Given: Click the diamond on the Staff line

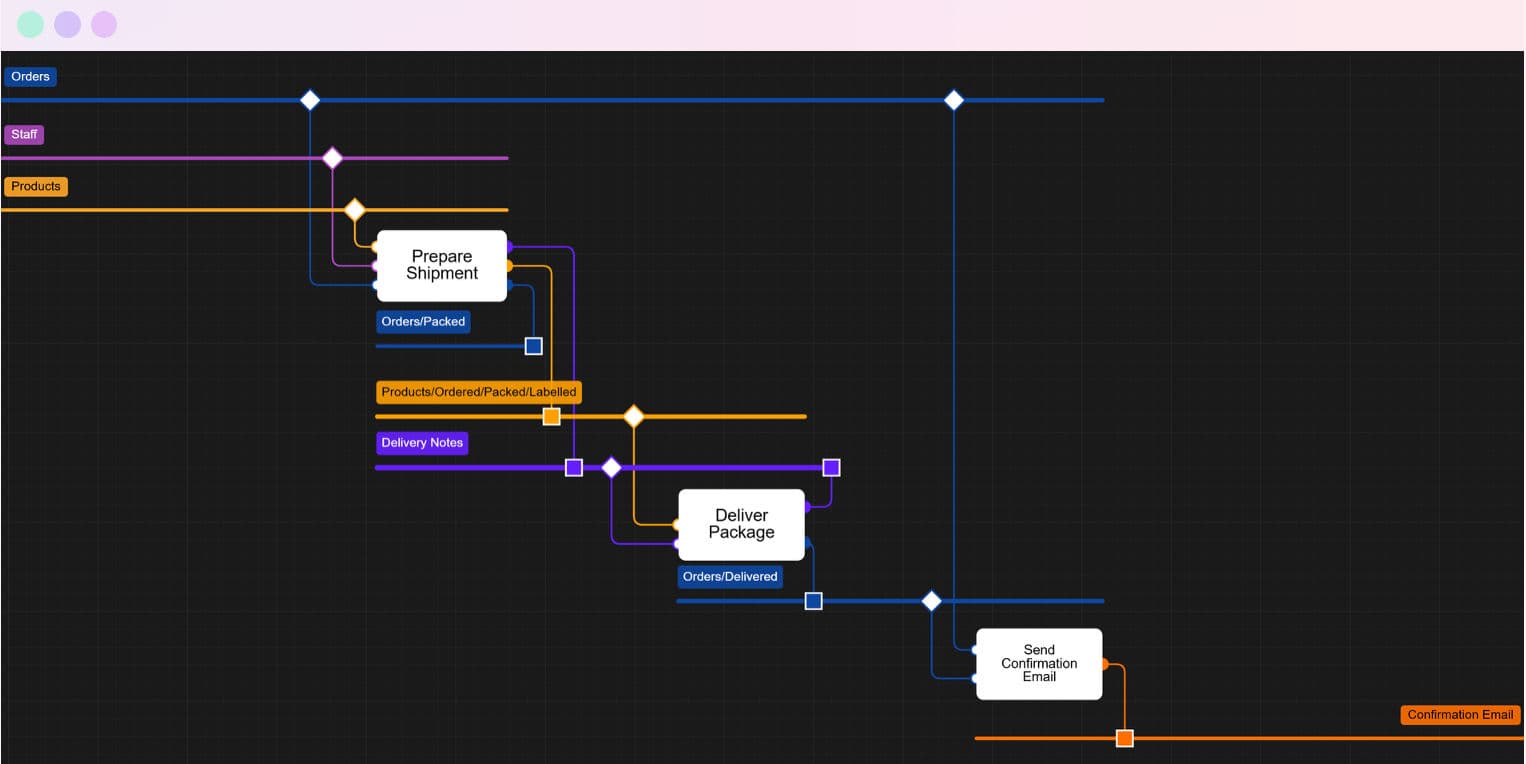Looking at the screenshot, I should [332, 158].
